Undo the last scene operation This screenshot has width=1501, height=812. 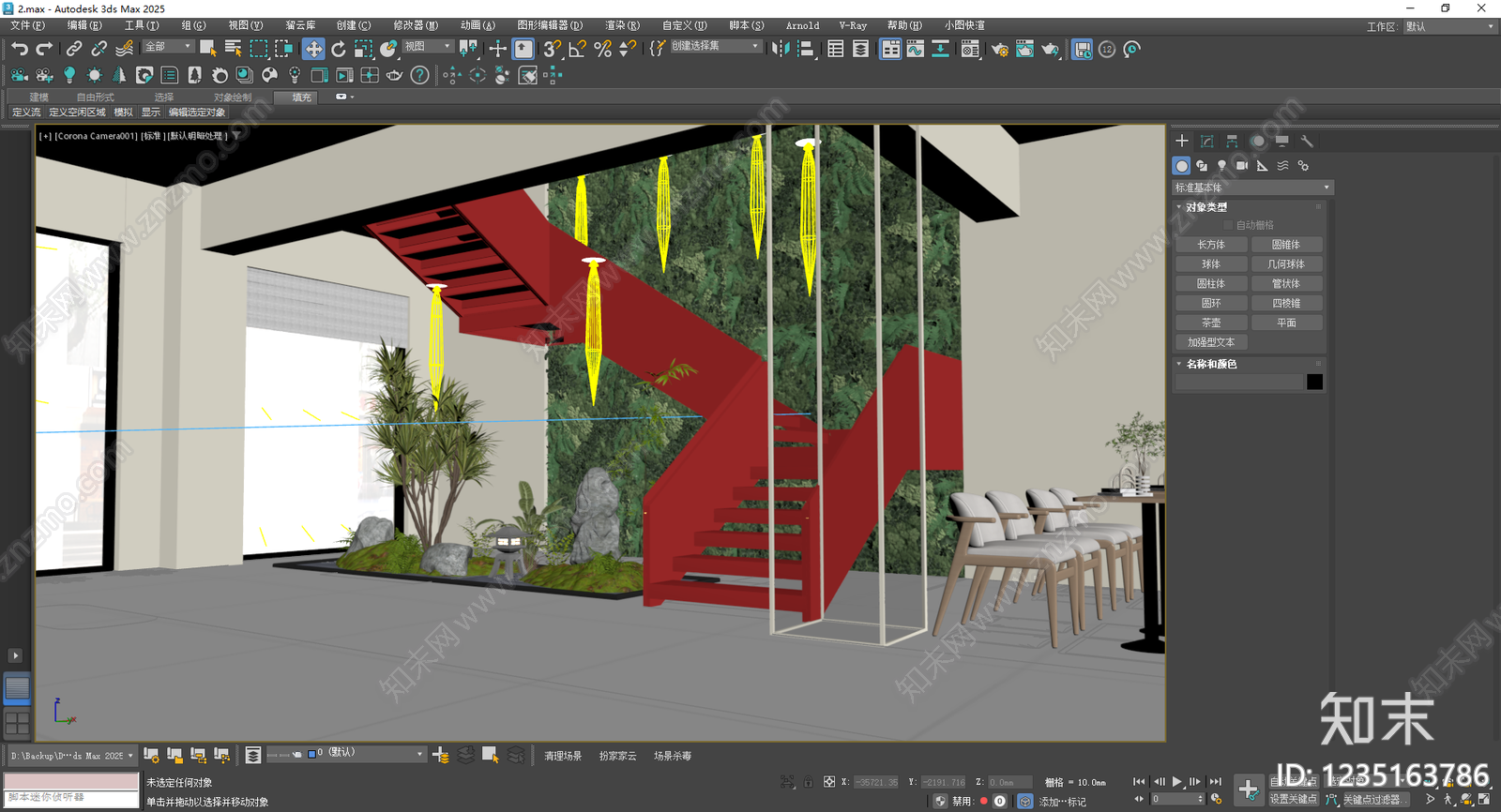pos(20,49)
